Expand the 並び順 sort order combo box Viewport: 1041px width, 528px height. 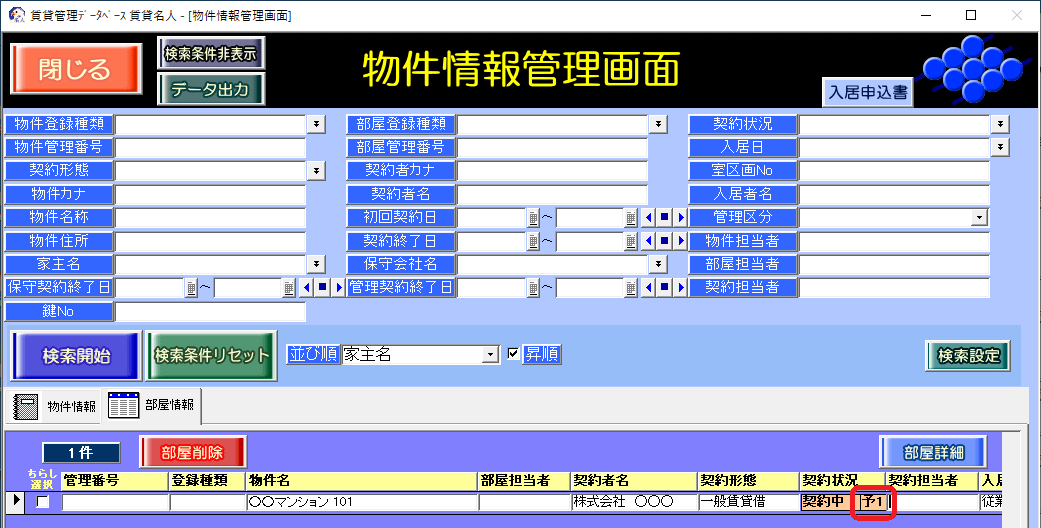(x=490, y=355)
